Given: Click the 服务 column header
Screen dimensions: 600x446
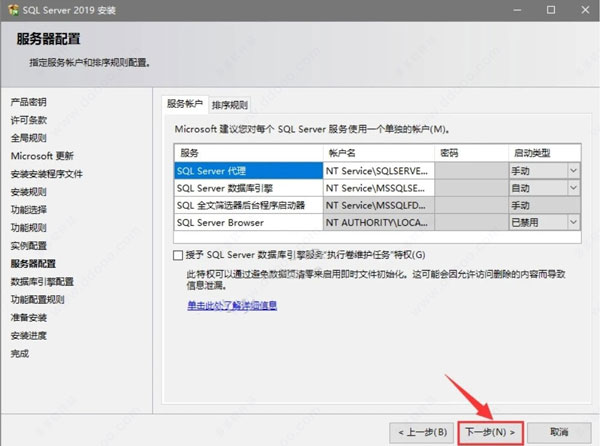Looking at the screenshot, I should pos(249,153).
